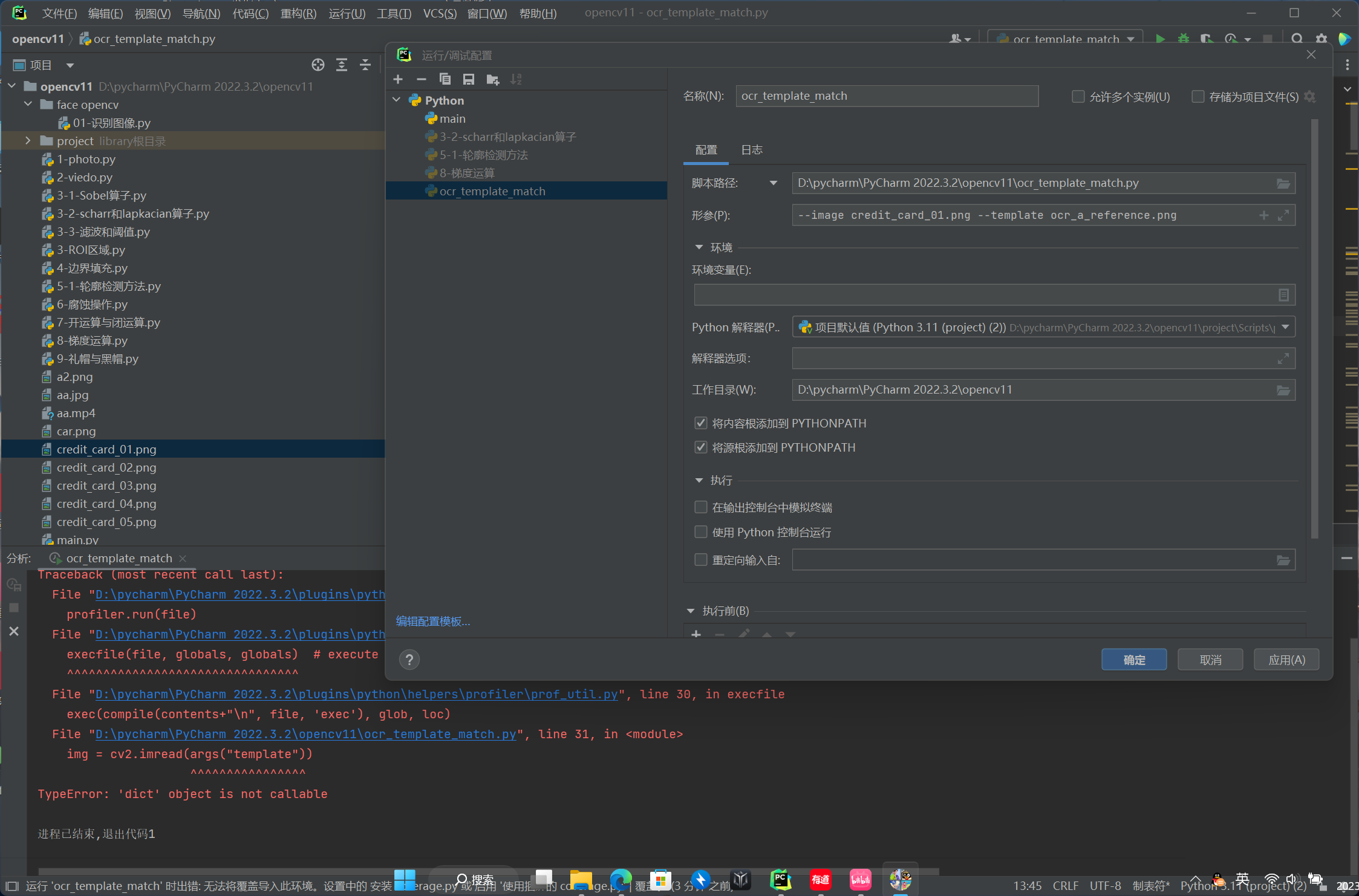This screenshot has width=1359, height=896.
Task: Enable emulate terminal in output console
Action: pyautogui.click(x=701, y=507)
